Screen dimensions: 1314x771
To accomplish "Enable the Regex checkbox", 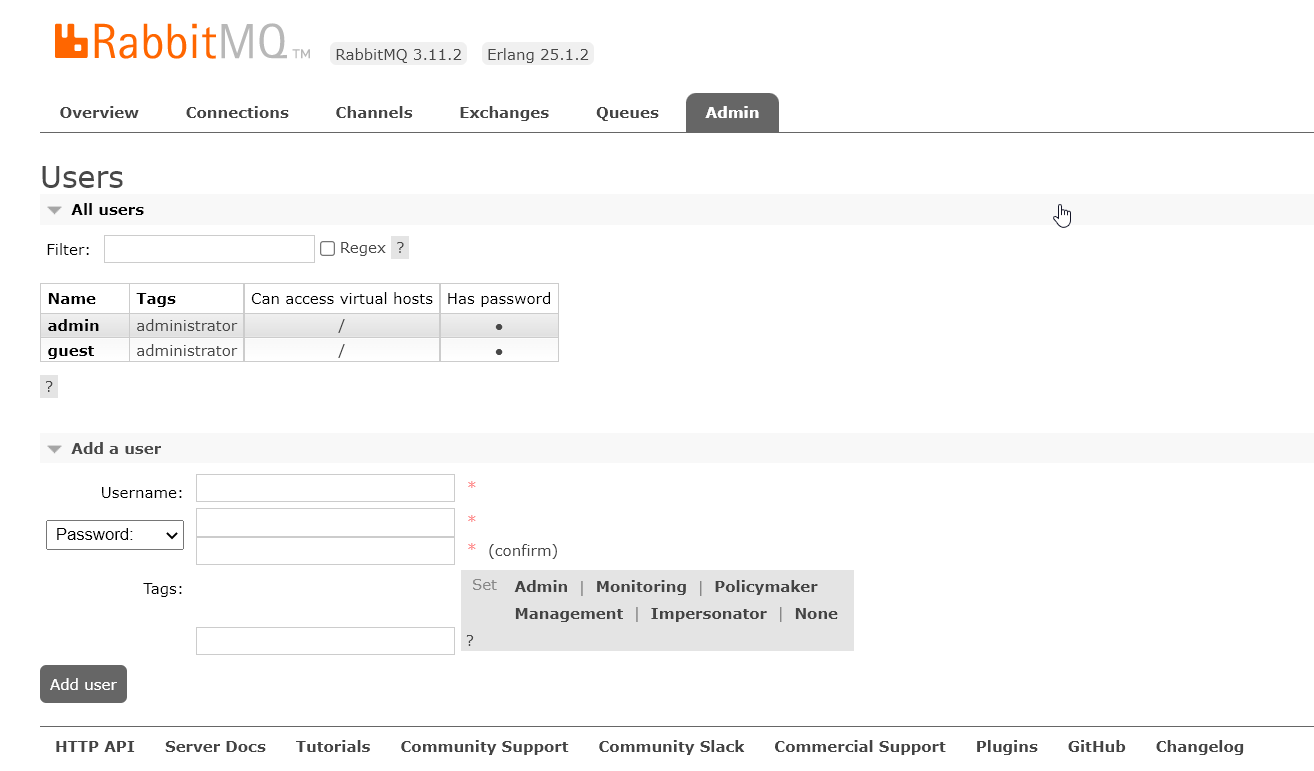I will click(327, 249).
